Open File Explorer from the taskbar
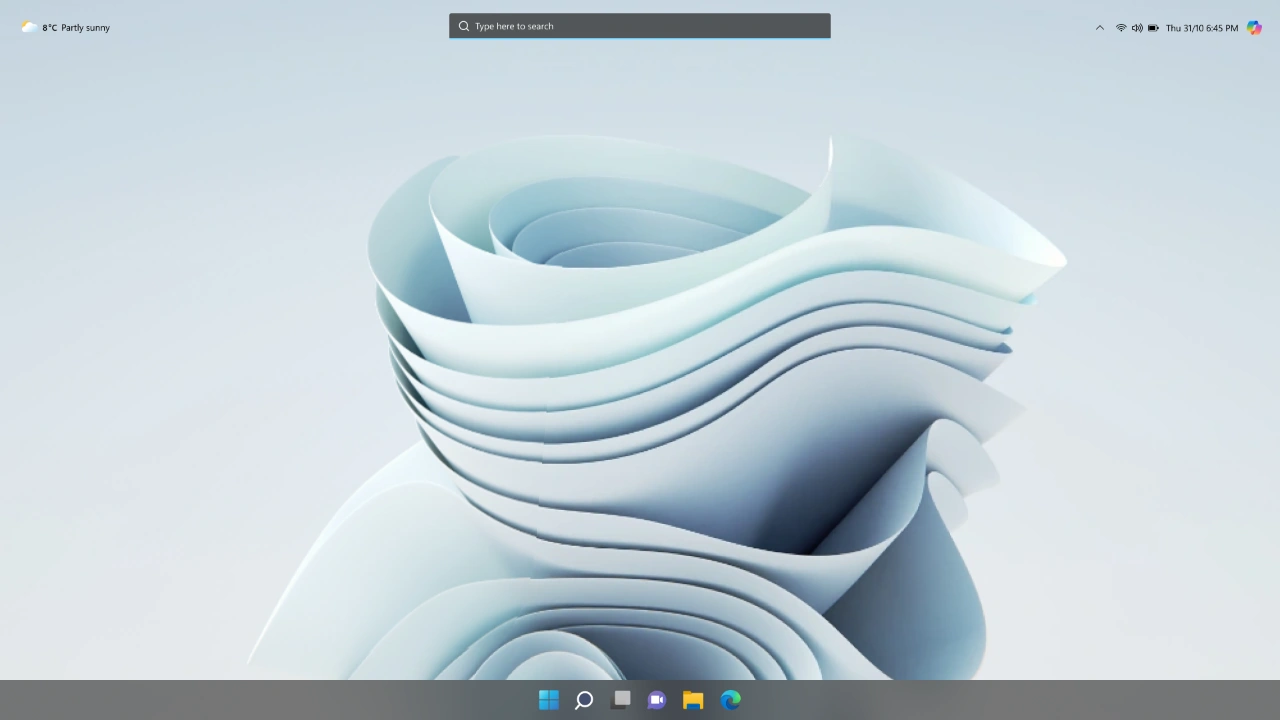The height and width of the screenshot is (720, 1280). (693, 700)
